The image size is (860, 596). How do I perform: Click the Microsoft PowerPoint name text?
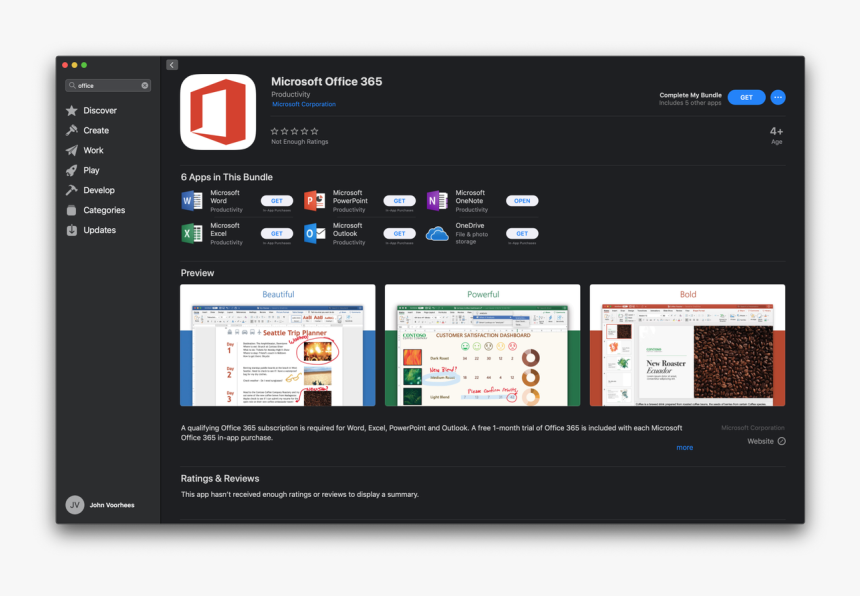(x=350, y=197)
